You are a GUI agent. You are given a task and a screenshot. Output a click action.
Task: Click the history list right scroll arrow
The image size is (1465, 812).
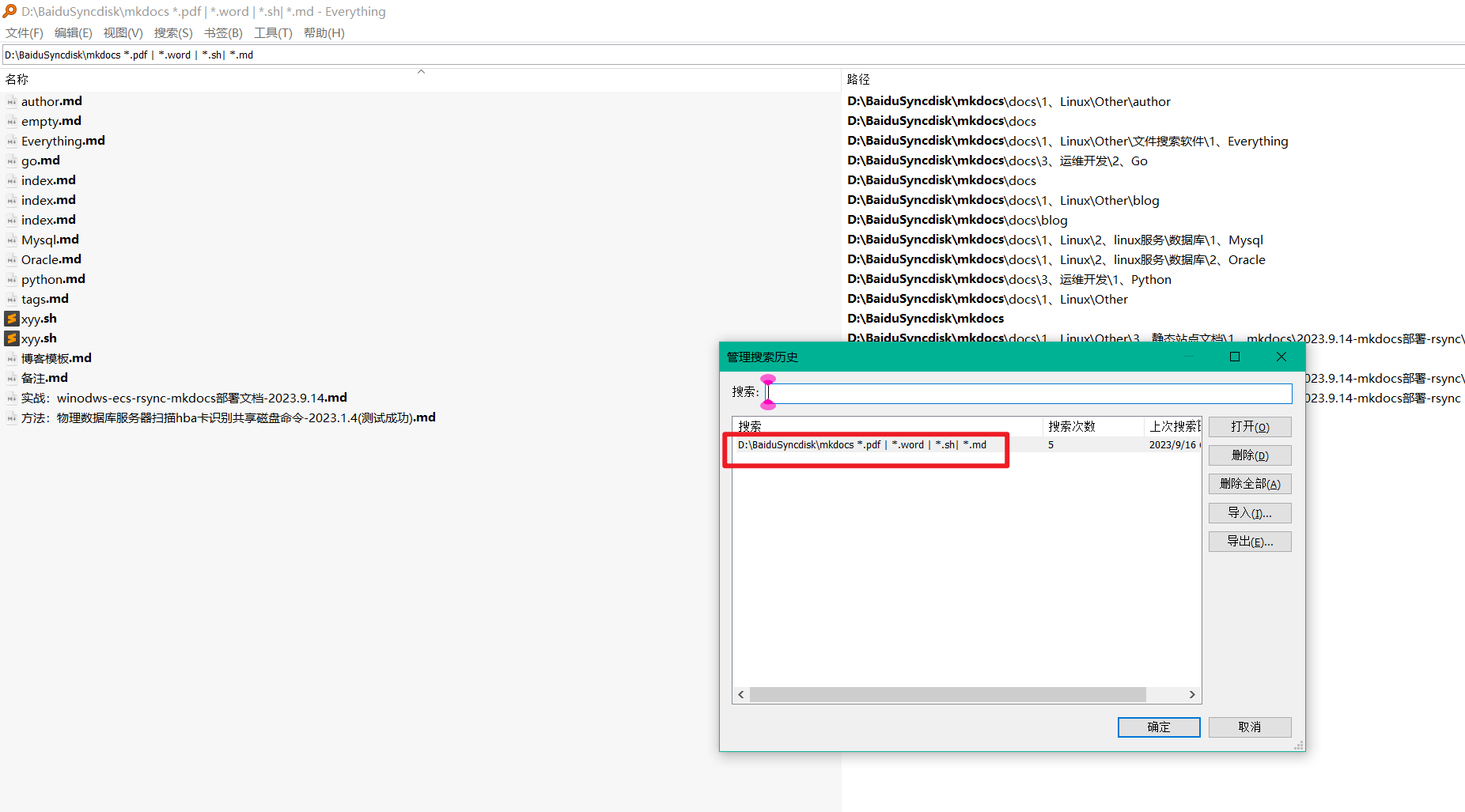click(x=1192, y=695)
